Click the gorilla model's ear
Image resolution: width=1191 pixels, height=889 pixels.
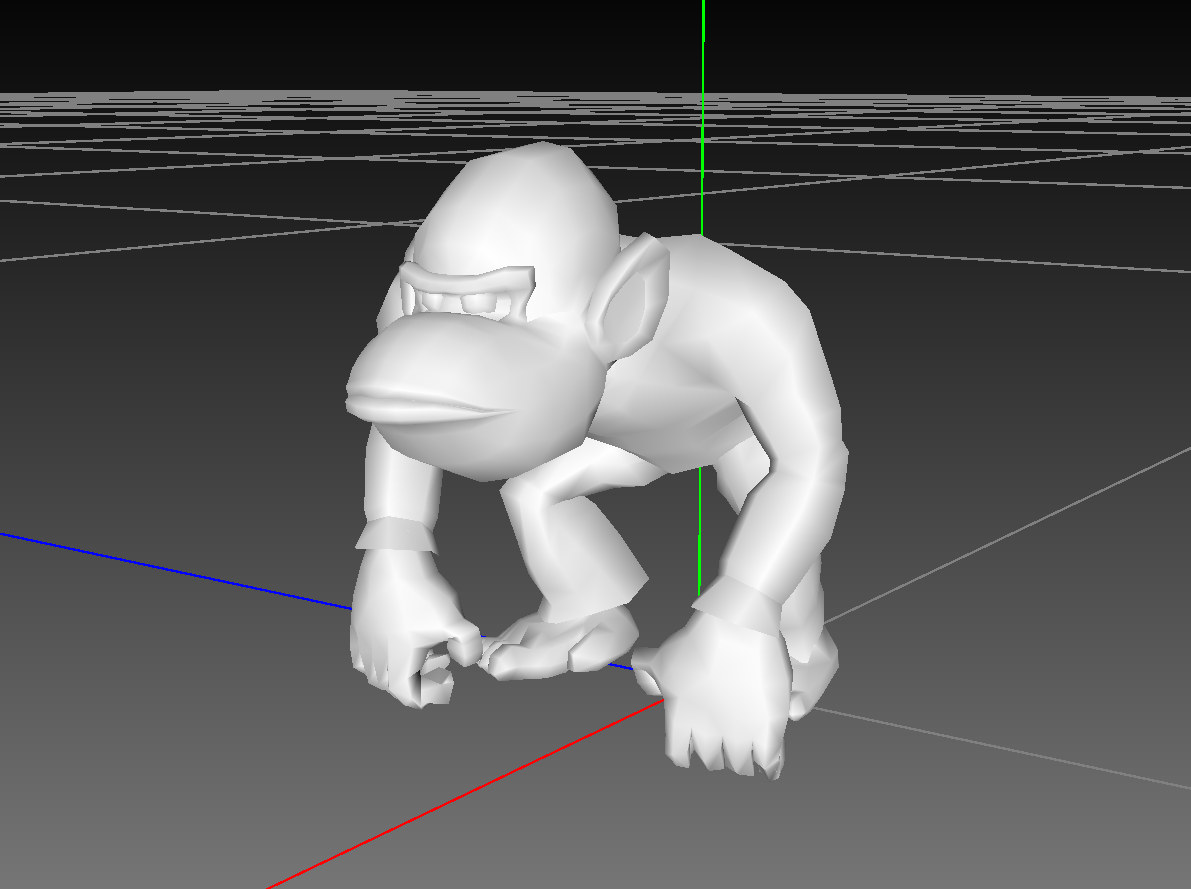630,297
